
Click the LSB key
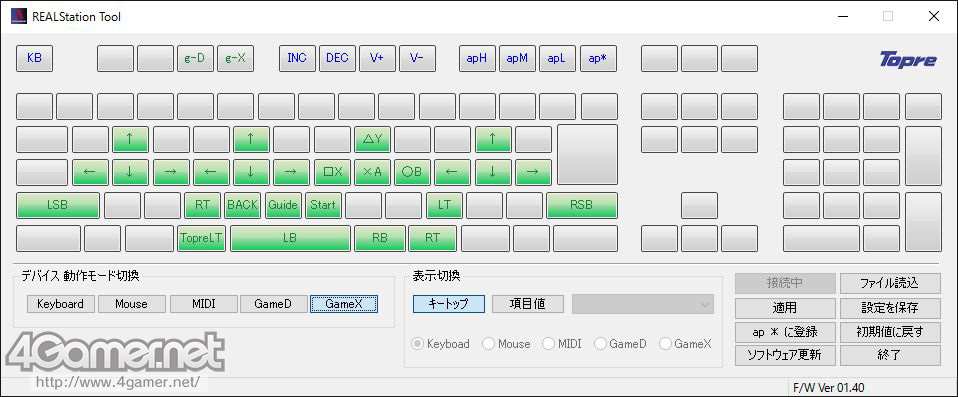57,205
